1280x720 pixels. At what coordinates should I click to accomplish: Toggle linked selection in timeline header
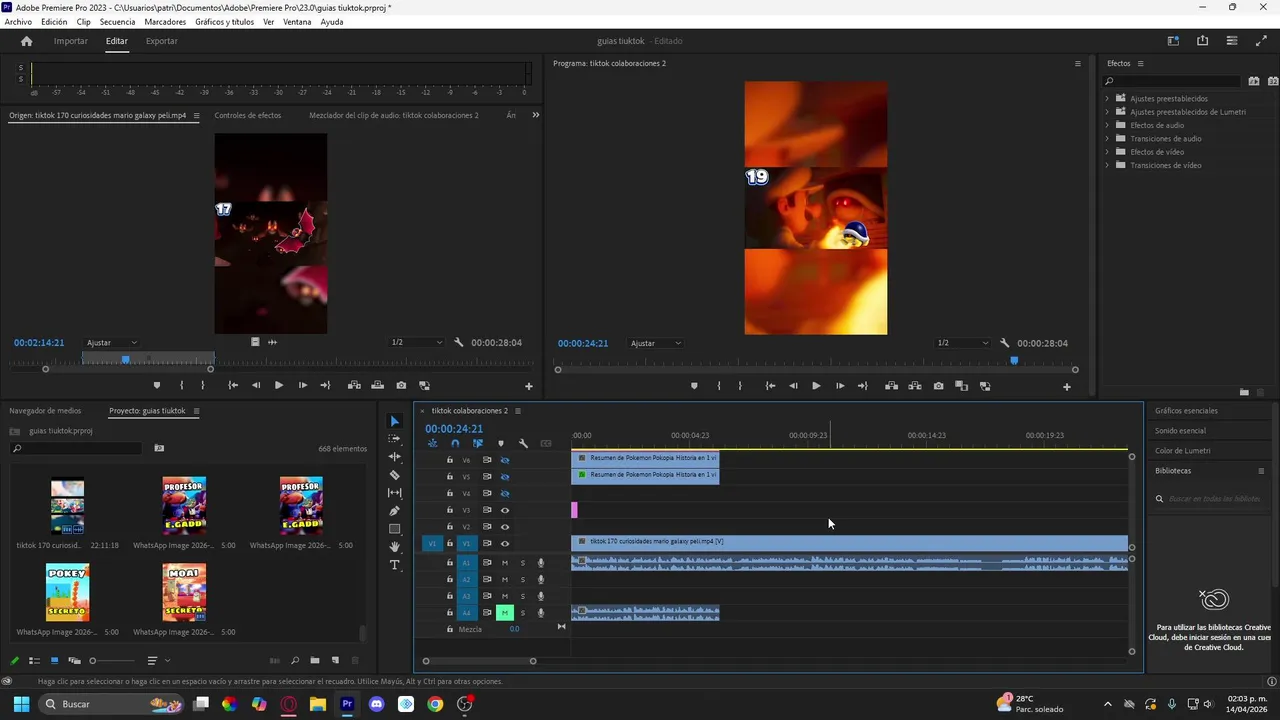pyautogui.click(x=478, y=443)
